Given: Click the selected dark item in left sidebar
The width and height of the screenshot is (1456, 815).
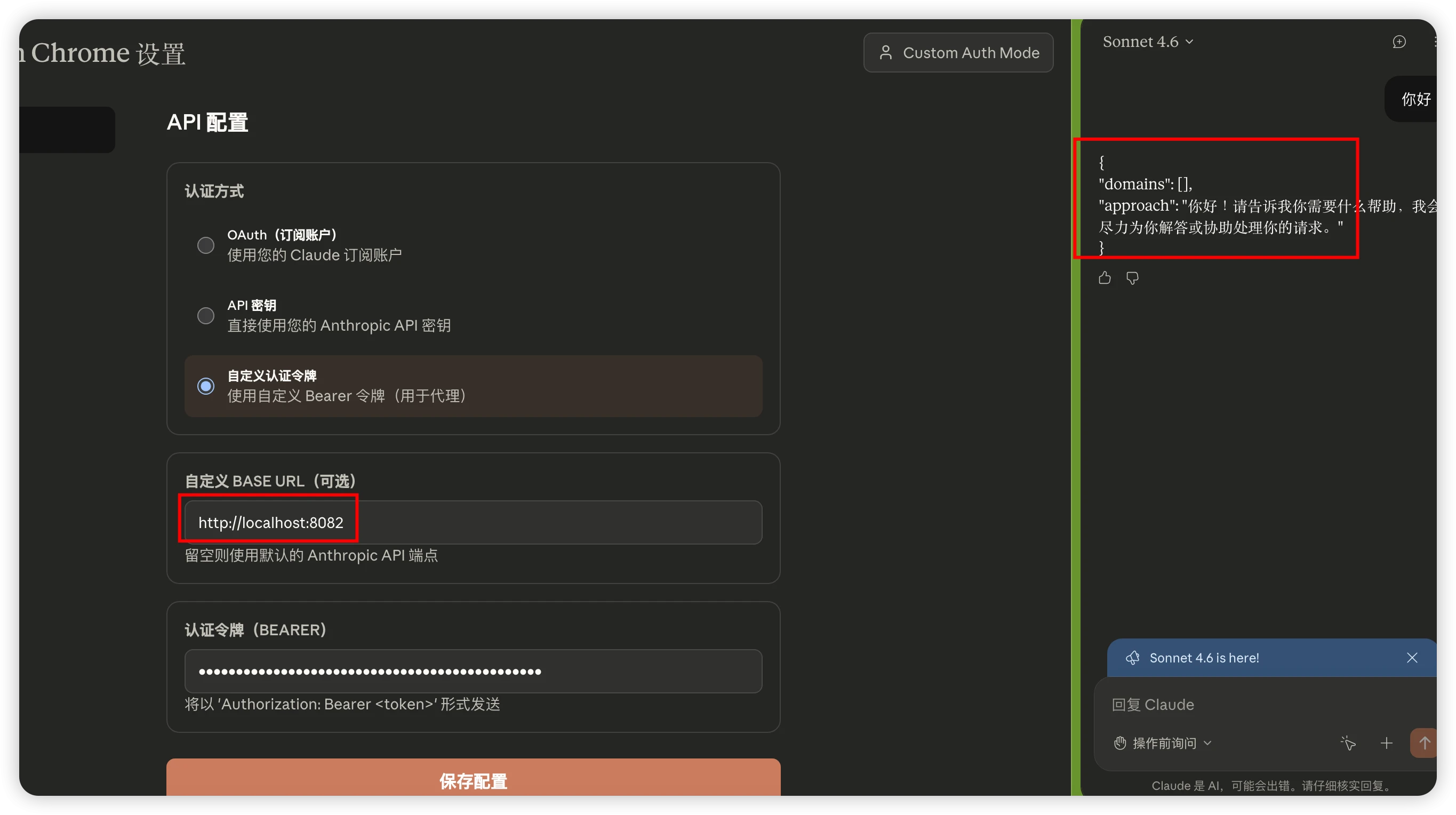Looking at the screenshot, I should (67, 130).
